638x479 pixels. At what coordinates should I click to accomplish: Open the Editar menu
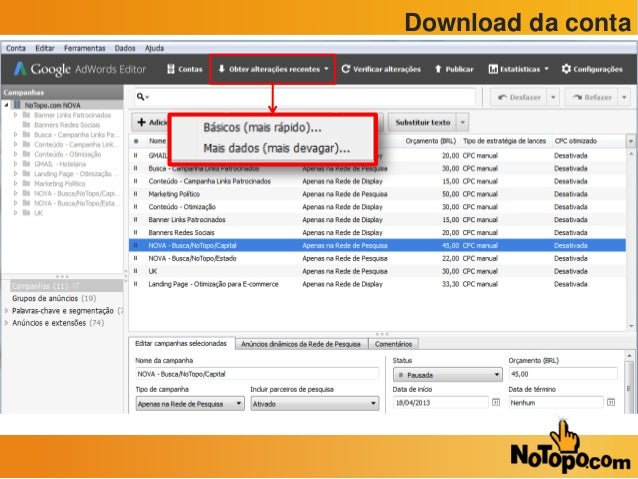45,48
